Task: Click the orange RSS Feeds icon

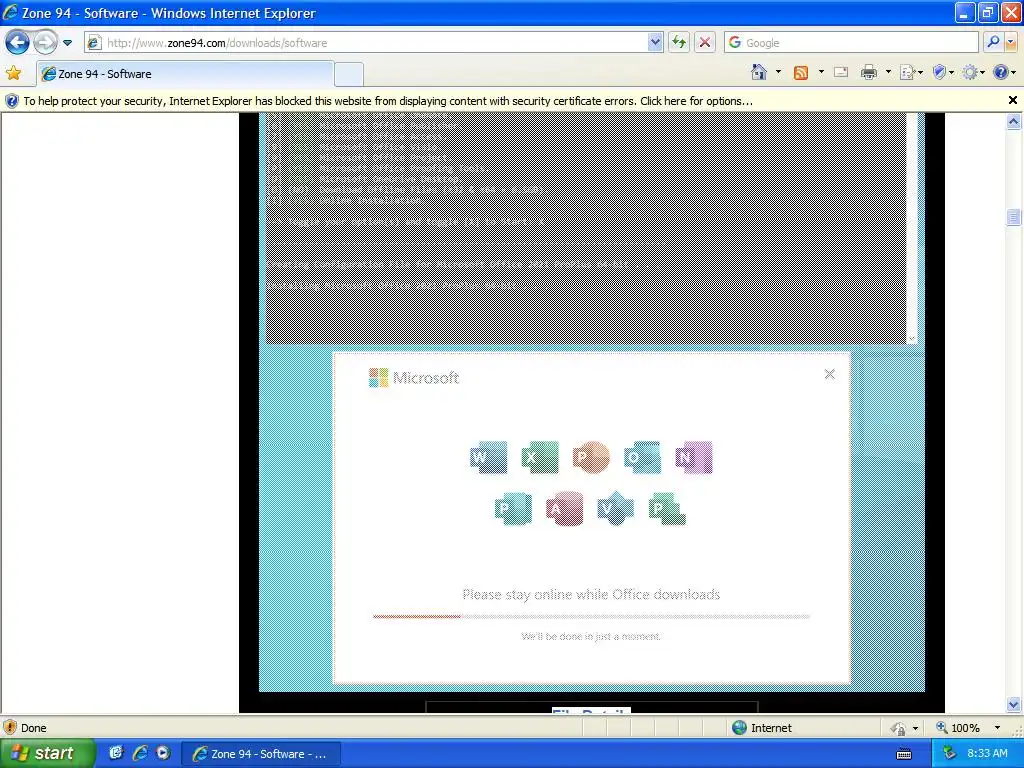Action: [801, 72]
